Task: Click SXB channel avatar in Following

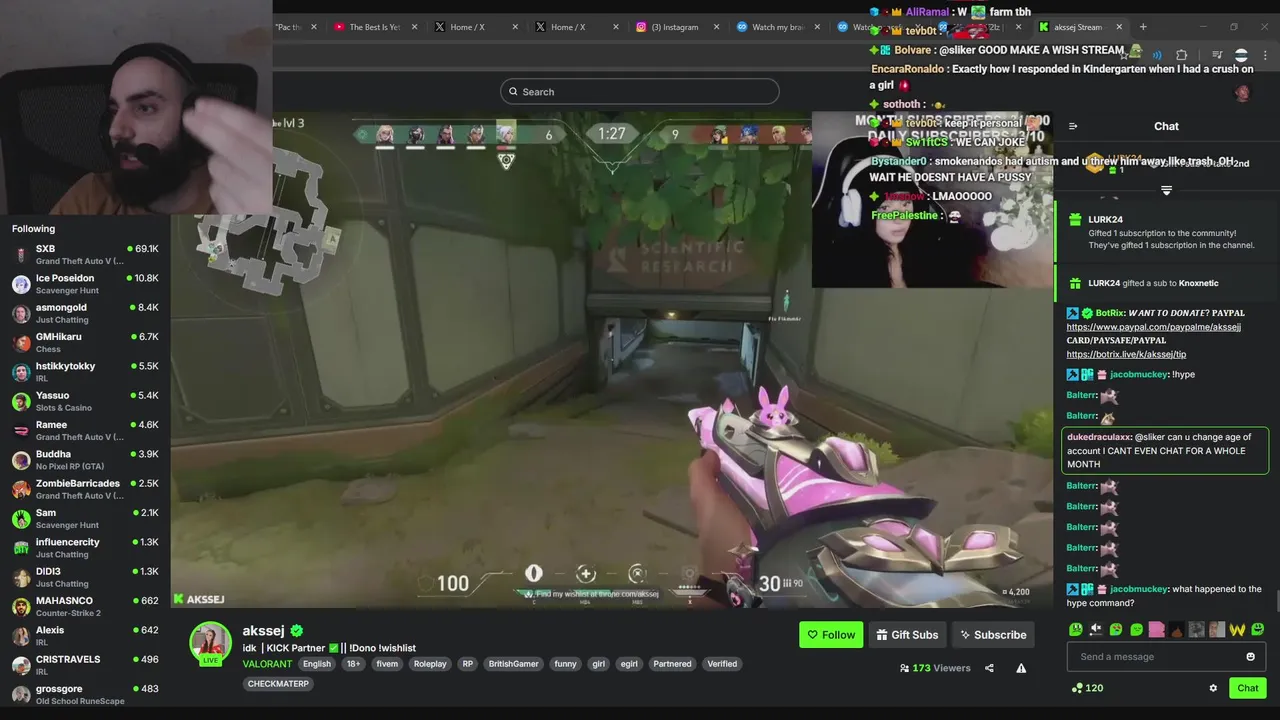Action: 21,255
